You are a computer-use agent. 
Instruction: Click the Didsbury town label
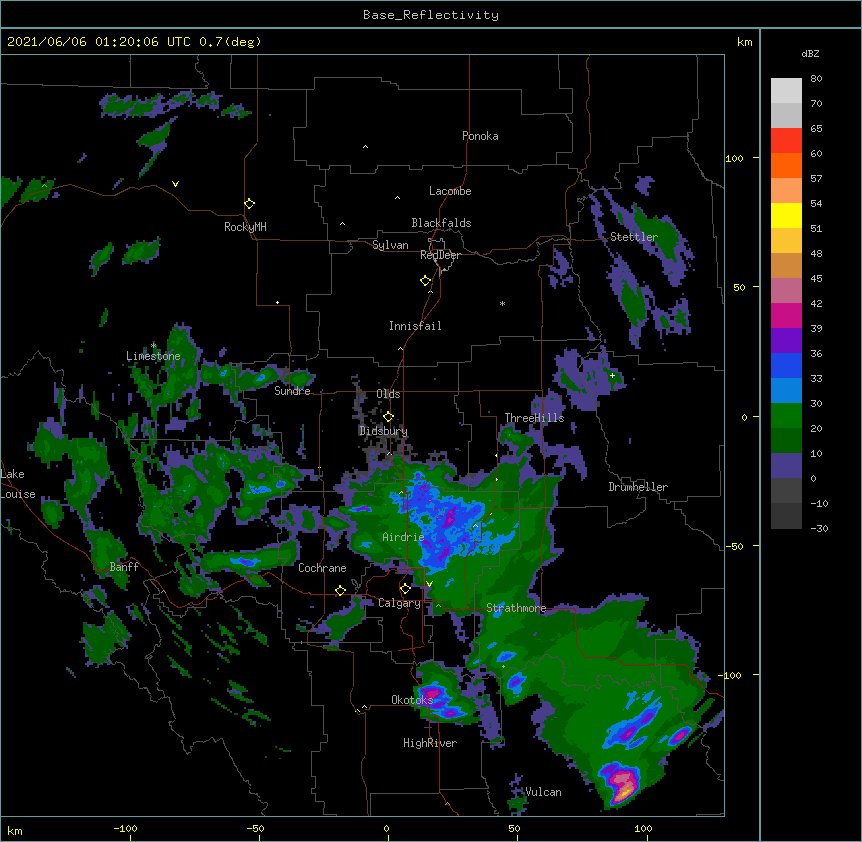383,431
